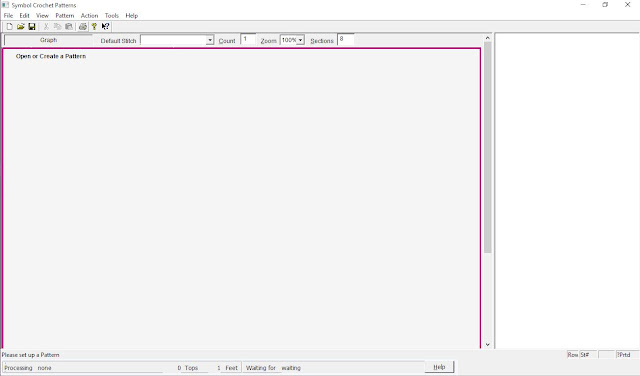This screenshot has height=376, width=640.
Task: Click the '?Prtd' status bar indicator
Action: click(624, 355)
